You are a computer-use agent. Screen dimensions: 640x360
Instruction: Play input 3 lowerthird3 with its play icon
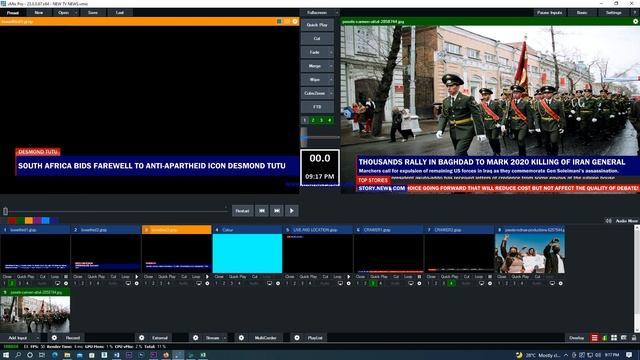[x=207, y=277]
